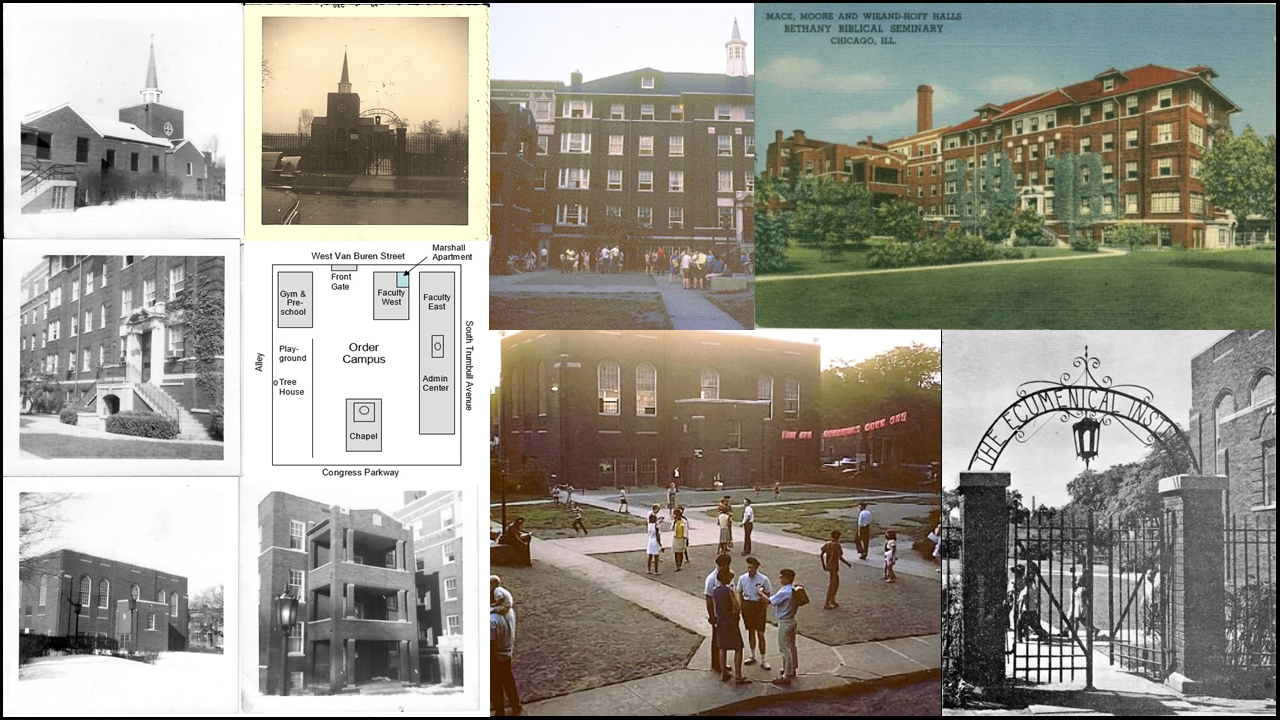This screenshot has width=1280, height=720.
Task: Open the snowy arched-window building photo
Action: (x=120, y=596)
